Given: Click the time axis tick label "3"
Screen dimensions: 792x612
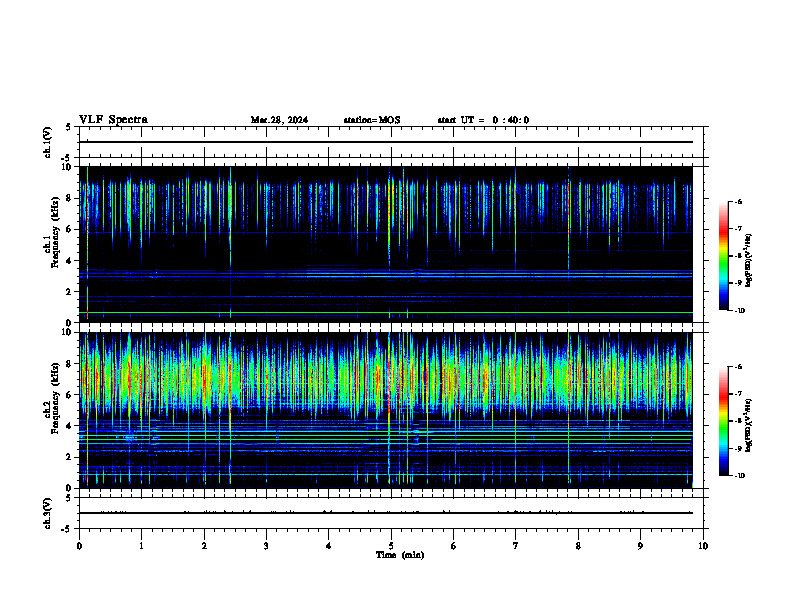Looking at the screenshot, I should click(266, 546).
